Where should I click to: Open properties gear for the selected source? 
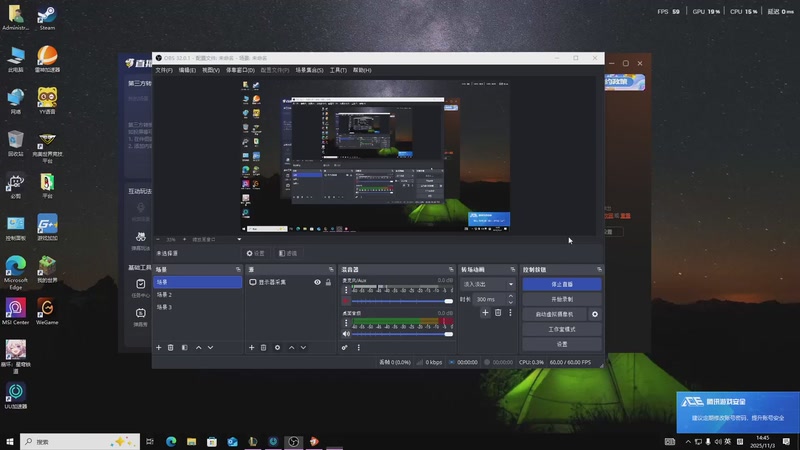pos(277,347)
